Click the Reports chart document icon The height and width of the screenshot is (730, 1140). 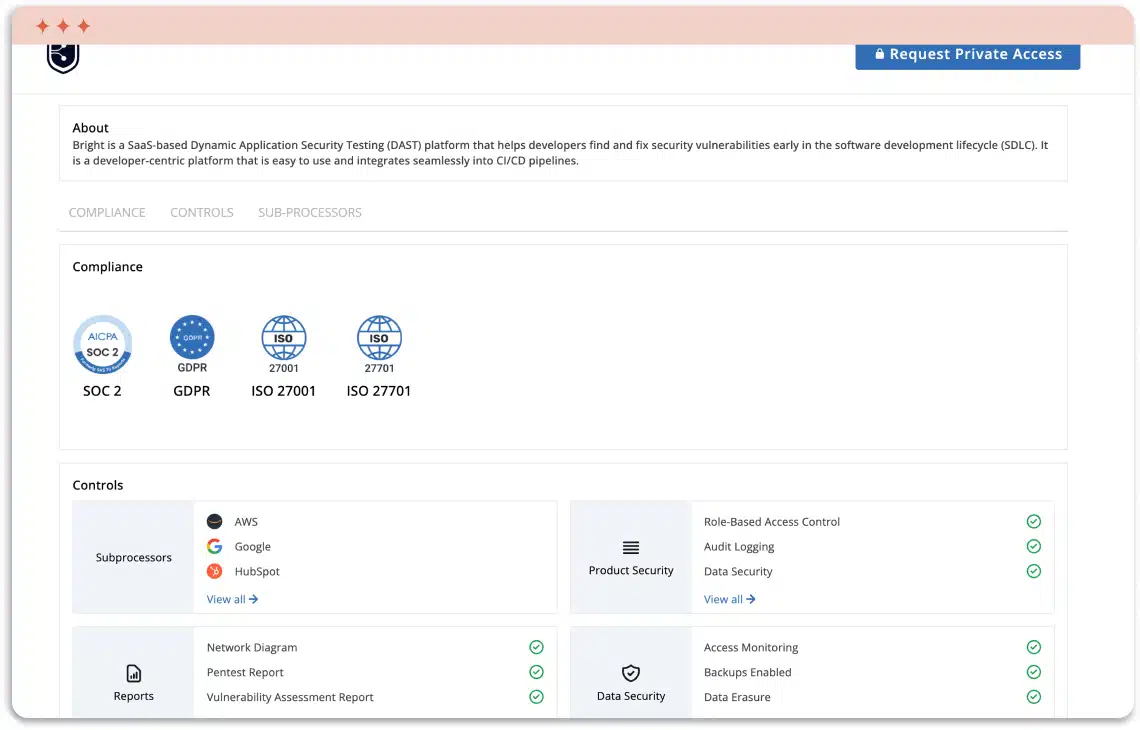[134, 673]
